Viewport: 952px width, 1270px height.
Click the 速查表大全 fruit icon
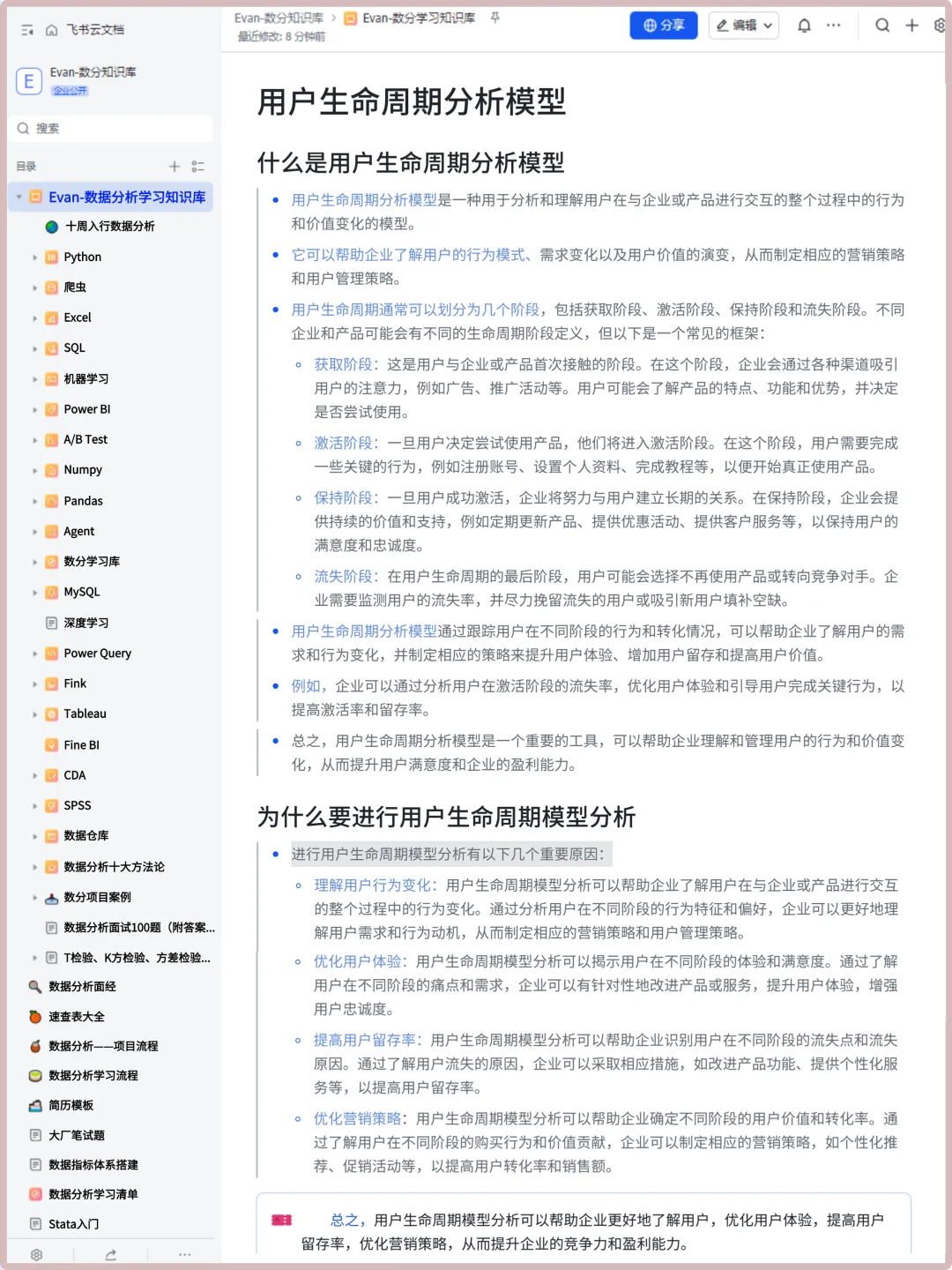pyautogui.click(x=35, y=1017)
